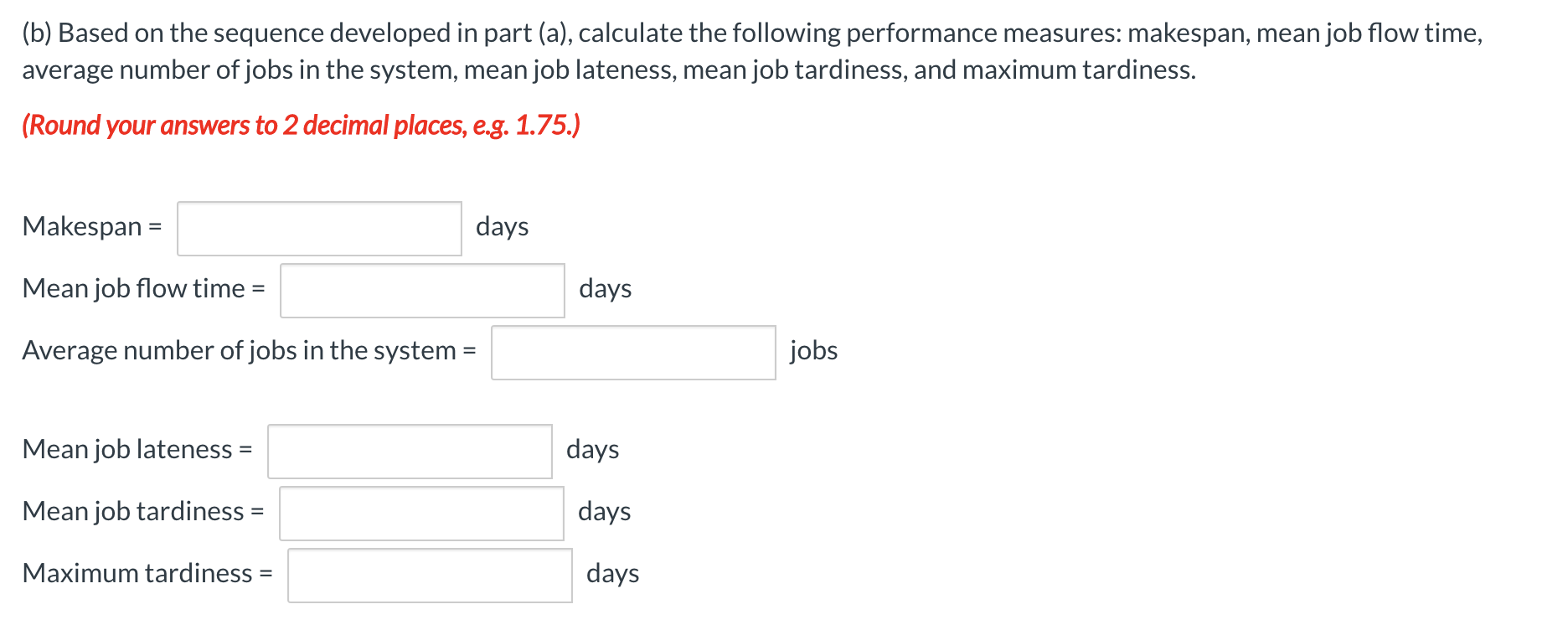Click "days" unit beside the Maximum tardiness field
The height and width of the screenshot is (630, 1568).
(x=612, y=574)
